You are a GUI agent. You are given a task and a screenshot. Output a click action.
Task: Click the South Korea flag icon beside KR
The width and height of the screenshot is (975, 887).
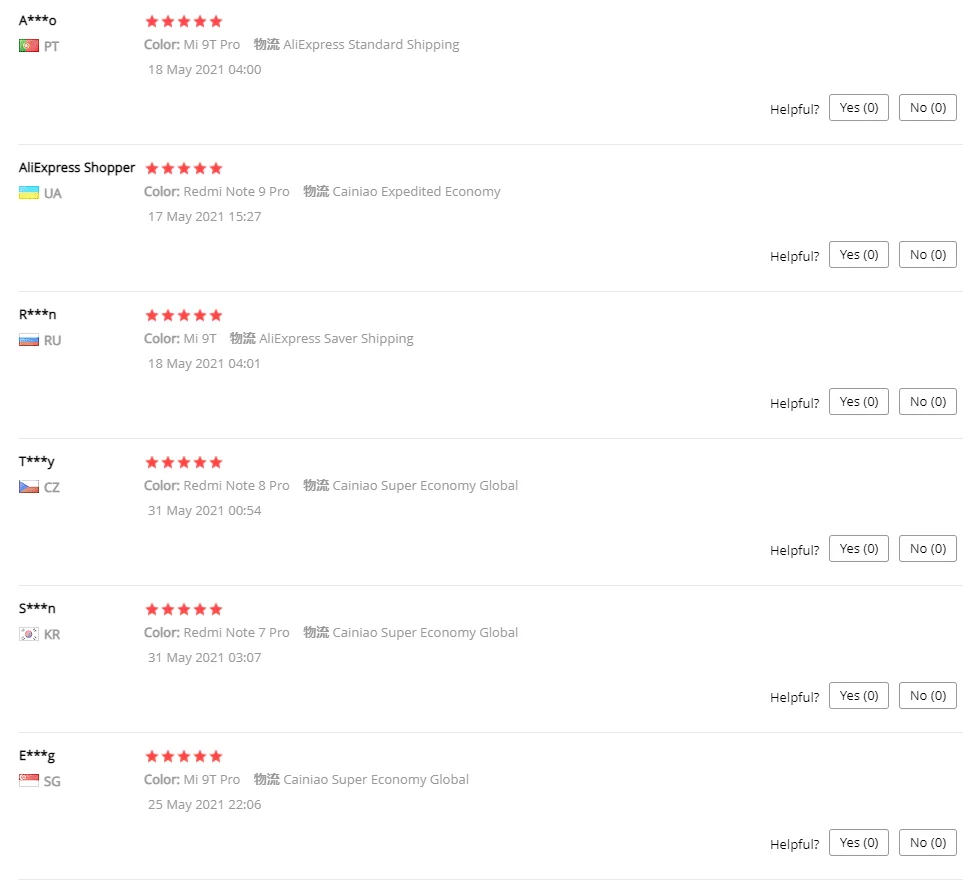click(x=28, y=634)
